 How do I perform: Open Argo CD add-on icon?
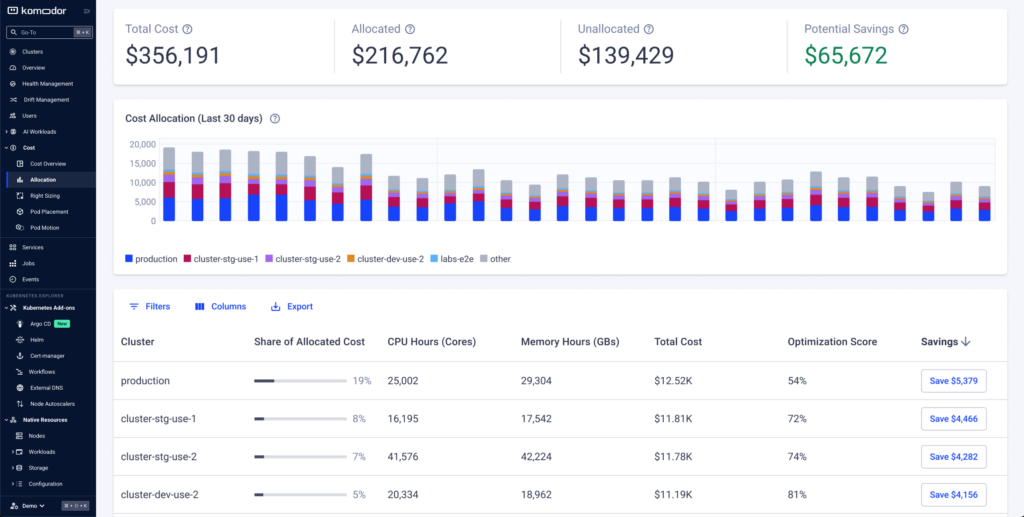(x=20, y=324)
